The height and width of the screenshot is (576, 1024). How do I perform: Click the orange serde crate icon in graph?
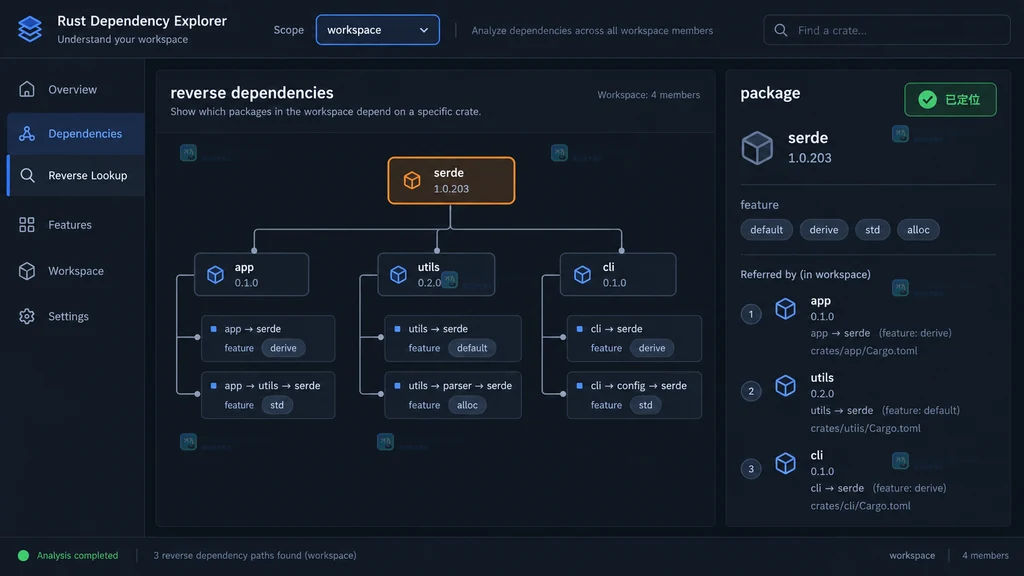pos(412,180)
